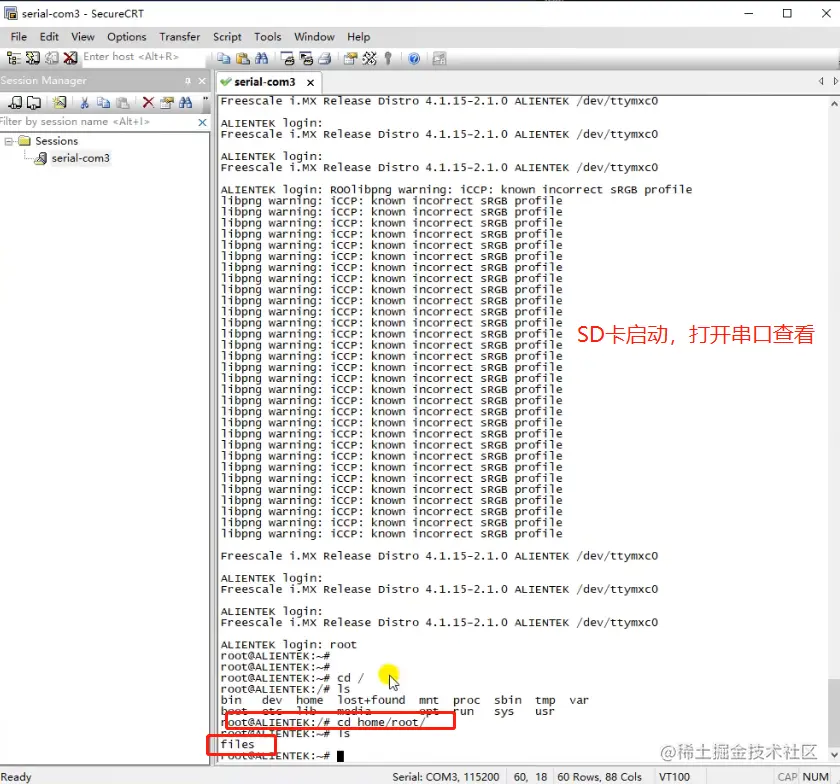Click Filter by session name field
Viewport: 840px width, 784px height.
(x=98, y=122)
